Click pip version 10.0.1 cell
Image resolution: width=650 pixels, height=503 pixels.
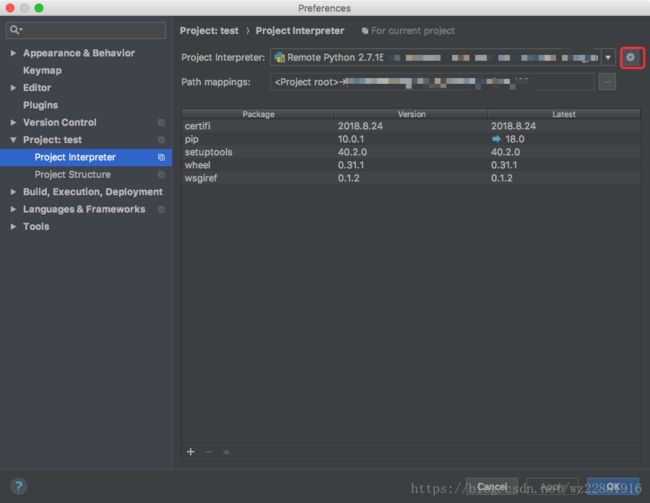point(351,139)
